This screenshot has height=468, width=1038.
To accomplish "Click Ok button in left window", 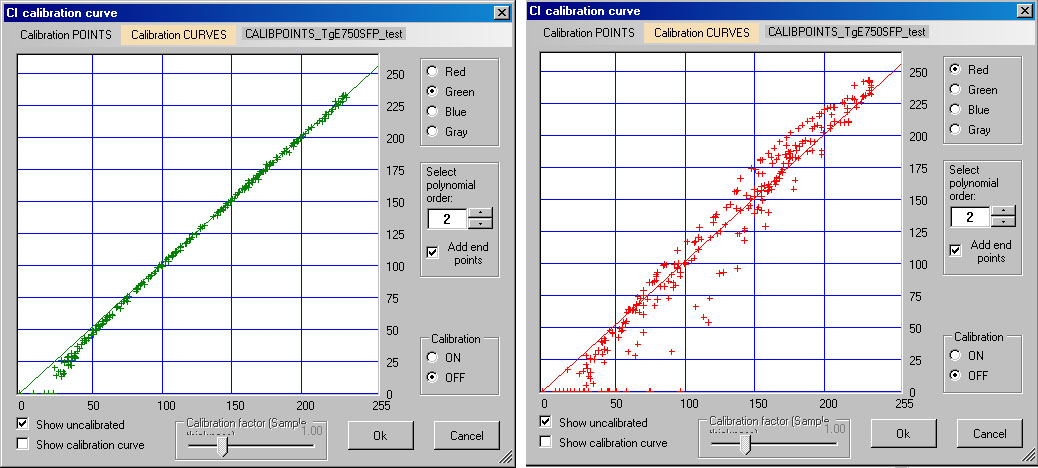I will pos(381,436).
